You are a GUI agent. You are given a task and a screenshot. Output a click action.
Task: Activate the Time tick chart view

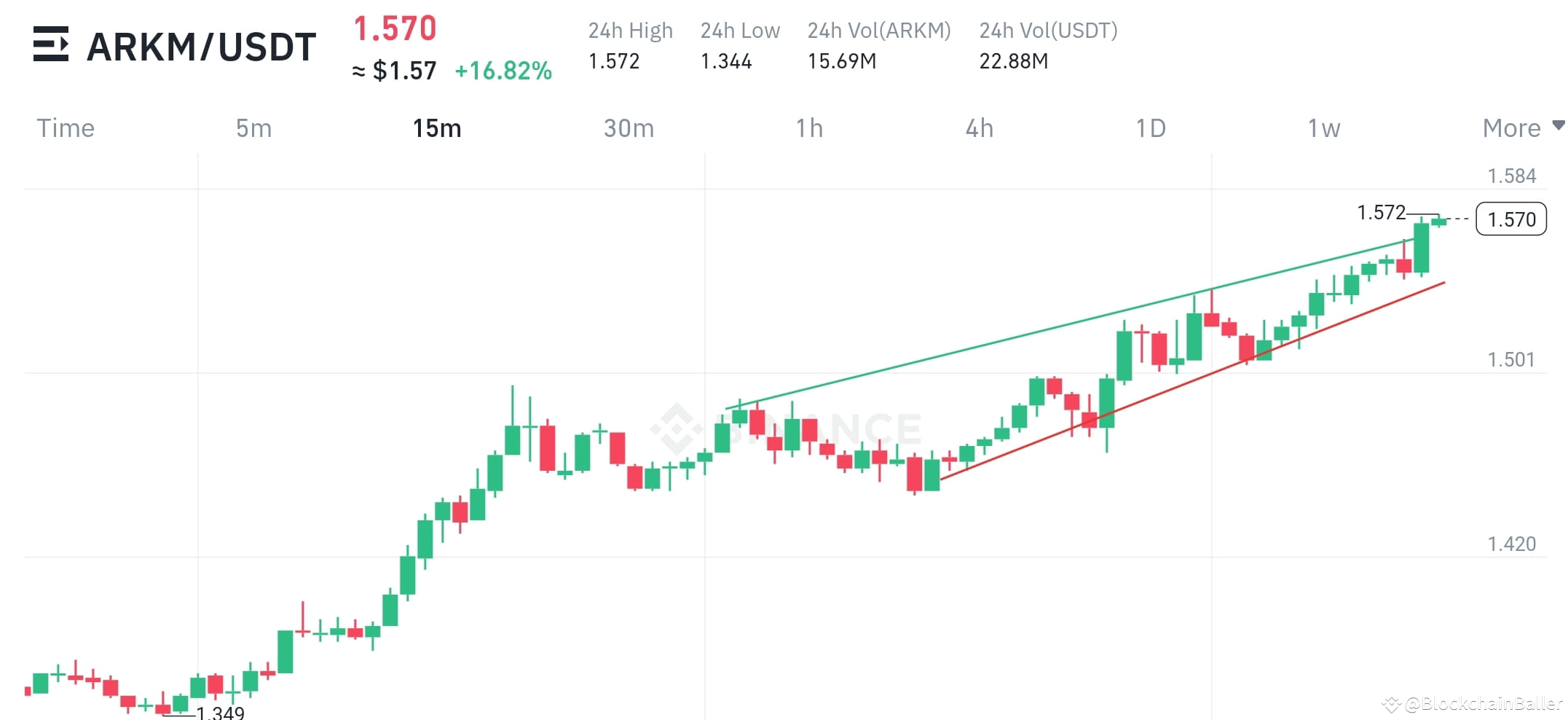(x=65, y=128)
